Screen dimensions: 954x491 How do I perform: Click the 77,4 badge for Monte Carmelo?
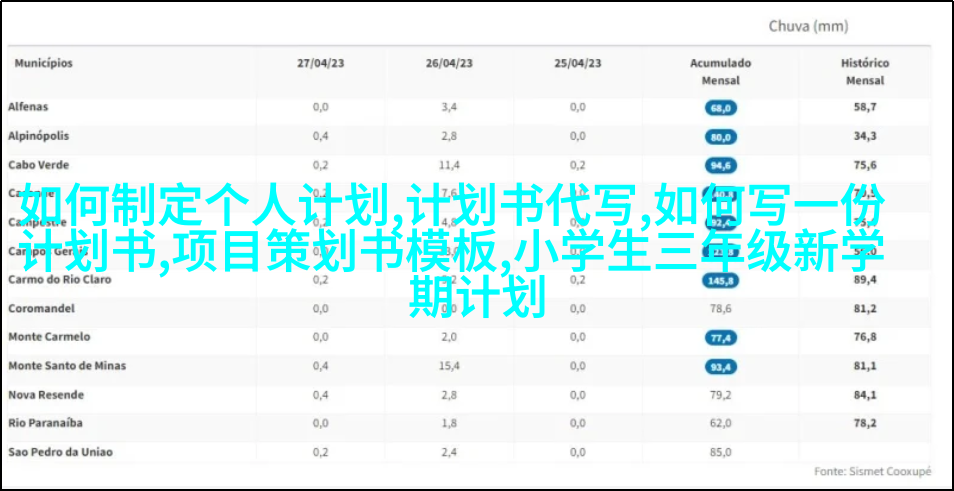pos(720,339)
